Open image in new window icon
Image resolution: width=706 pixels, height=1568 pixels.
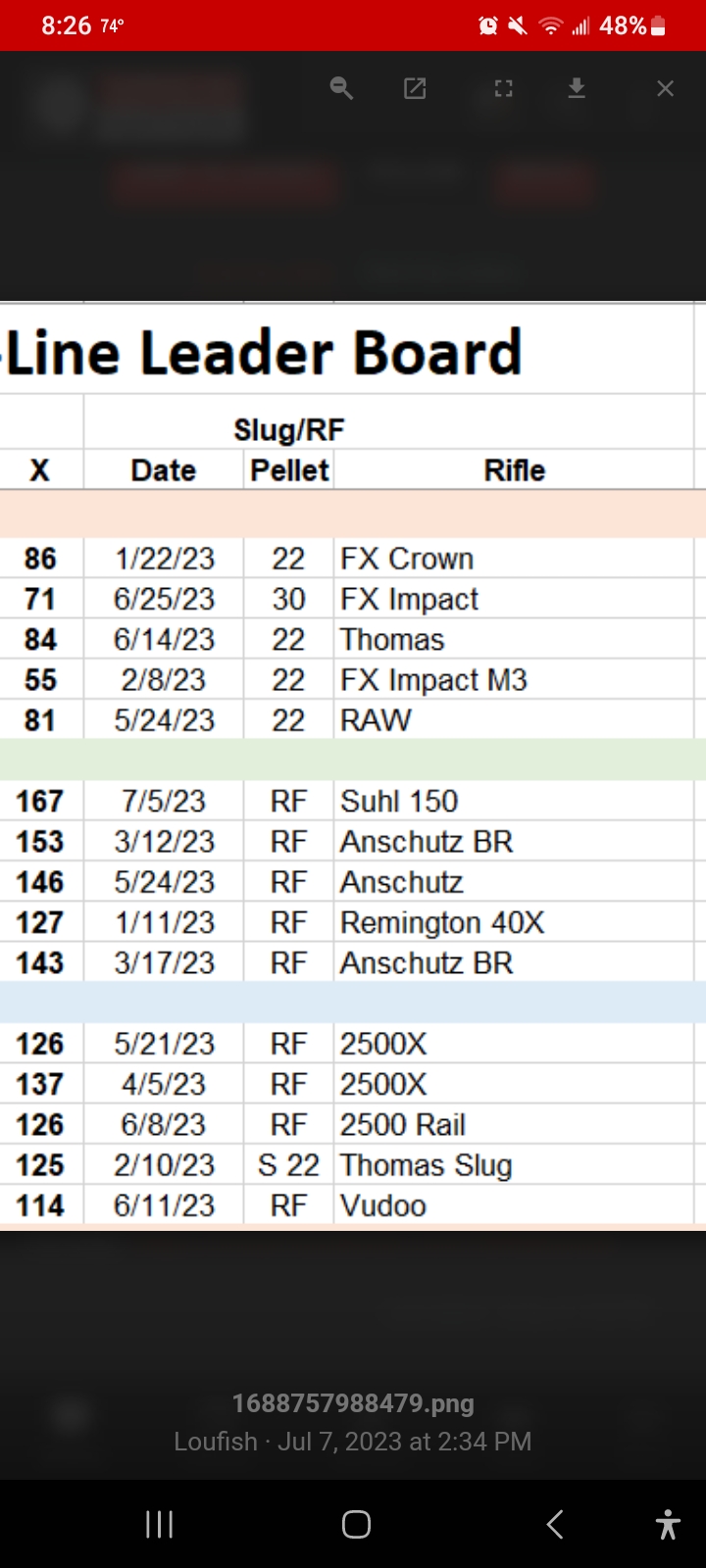point(415,88)
